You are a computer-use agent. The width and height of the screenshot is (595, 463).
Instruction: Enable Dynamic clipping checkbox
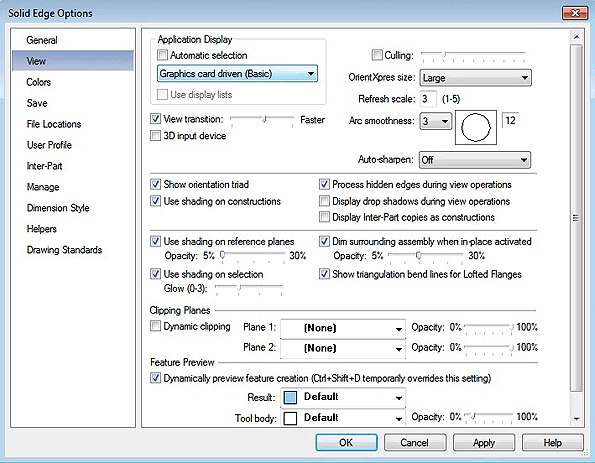[156, 326]
